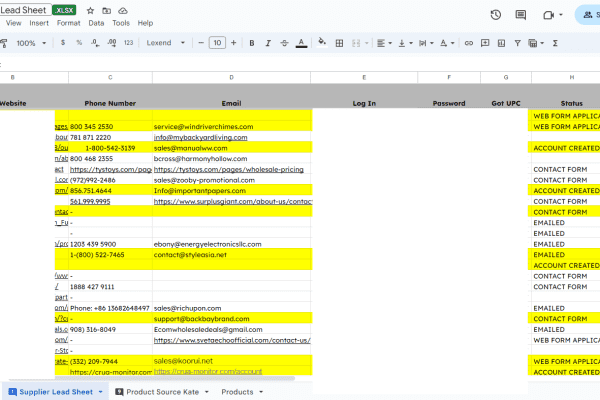Viewport: 600px width, 400px height.
Task: Open the Lexend font dropdown
Action: [x=165, y=43]
